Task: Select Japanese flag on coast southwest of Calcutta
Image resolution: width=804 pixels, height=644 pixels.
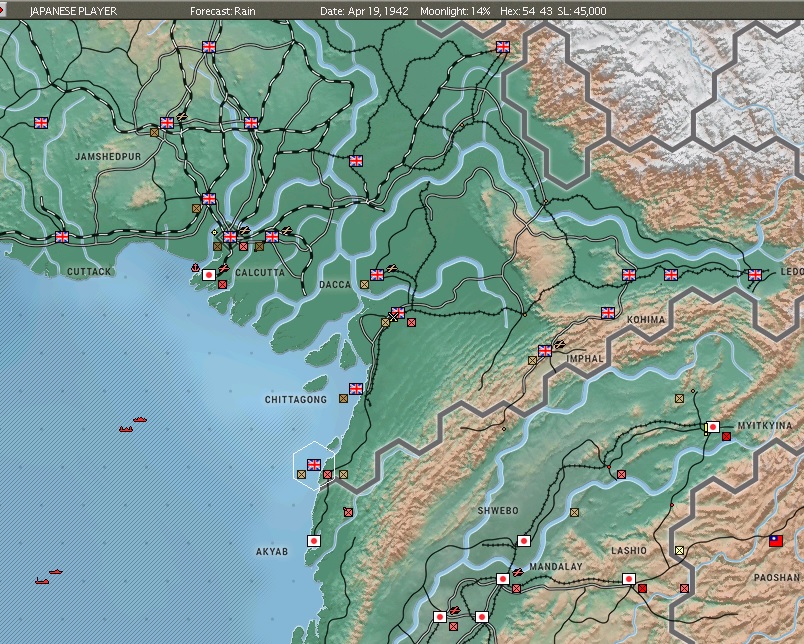Action: [209, 275]
